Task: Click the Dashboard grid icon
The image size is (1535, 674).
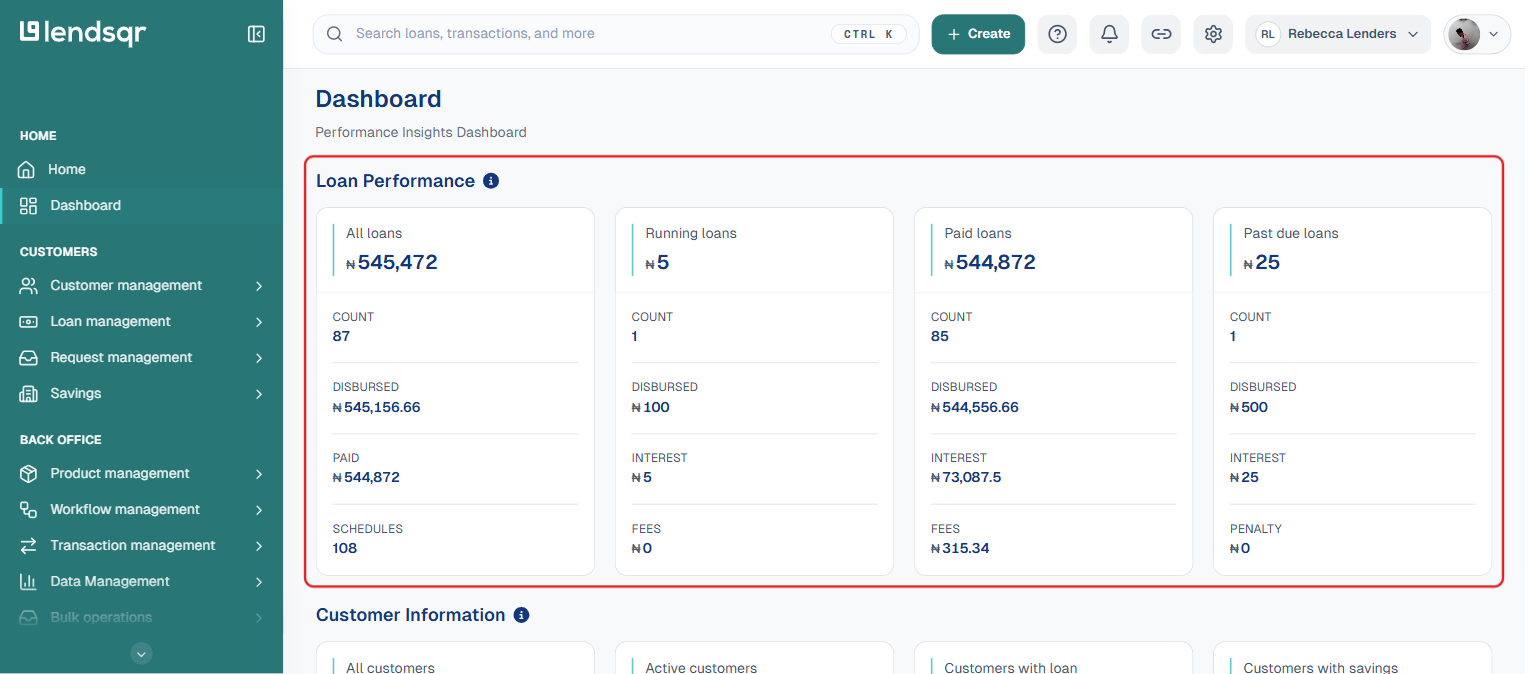Action: (28, 205)
